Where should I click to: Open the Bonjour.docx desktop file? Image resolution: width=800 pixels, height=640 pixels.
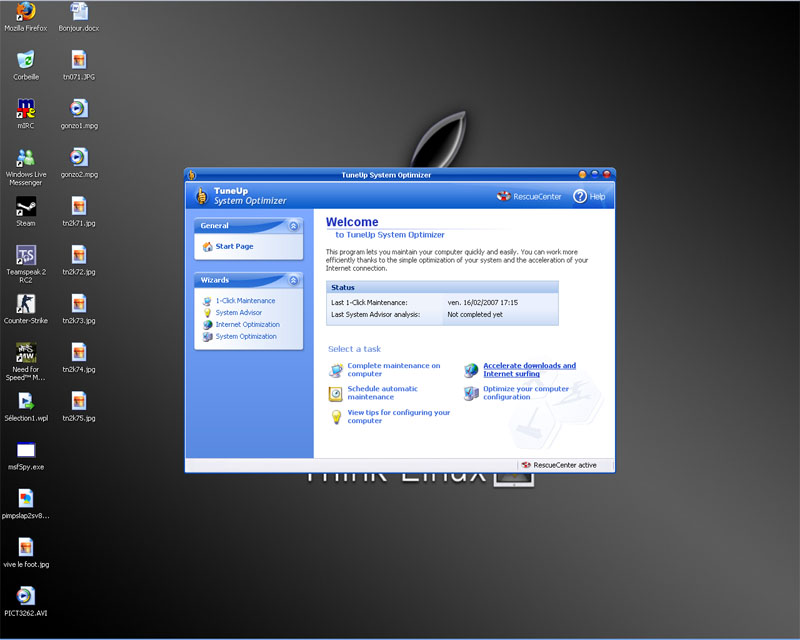click(x=79, y=16)
